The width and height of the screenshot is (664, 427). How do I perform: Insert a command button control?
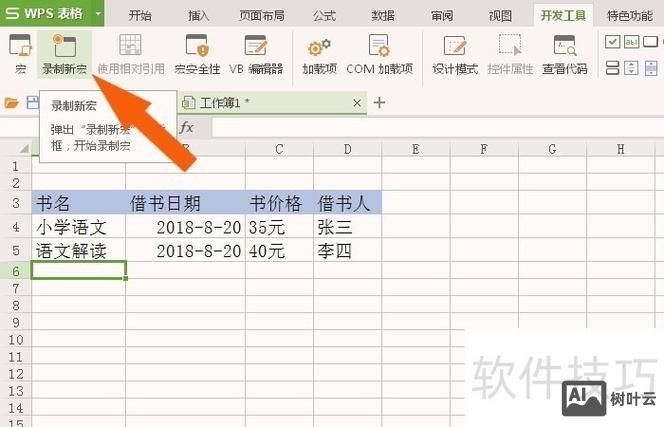(x=650, y=42)
